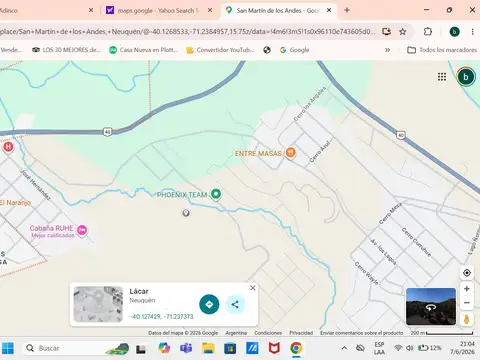This screenshot has width=480, height=360.
Task: Show hidden system tray icons
Action: (x=344, y=348)
